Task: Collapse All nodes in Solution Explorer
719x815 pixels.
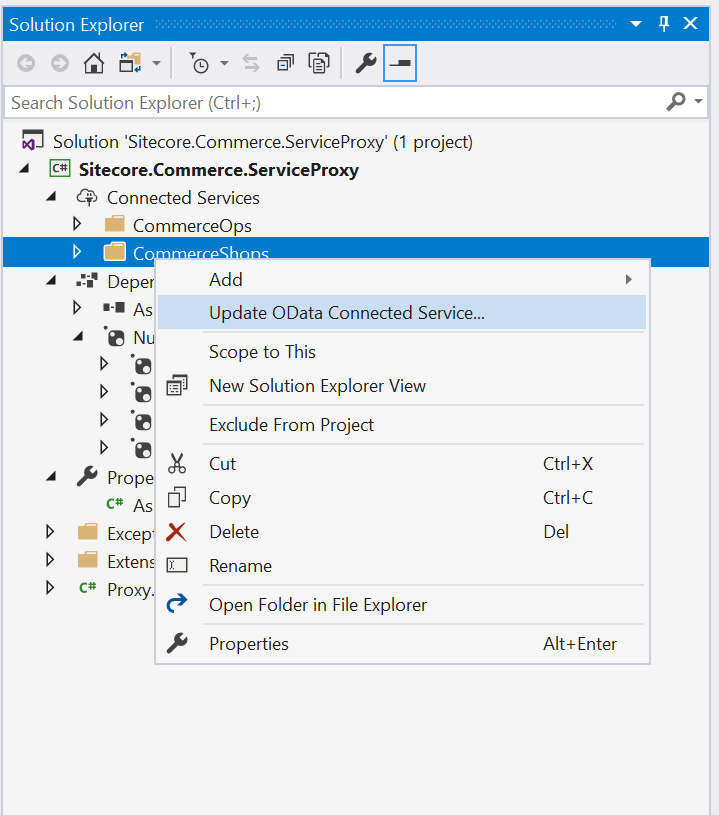Action: coord(285,63)
